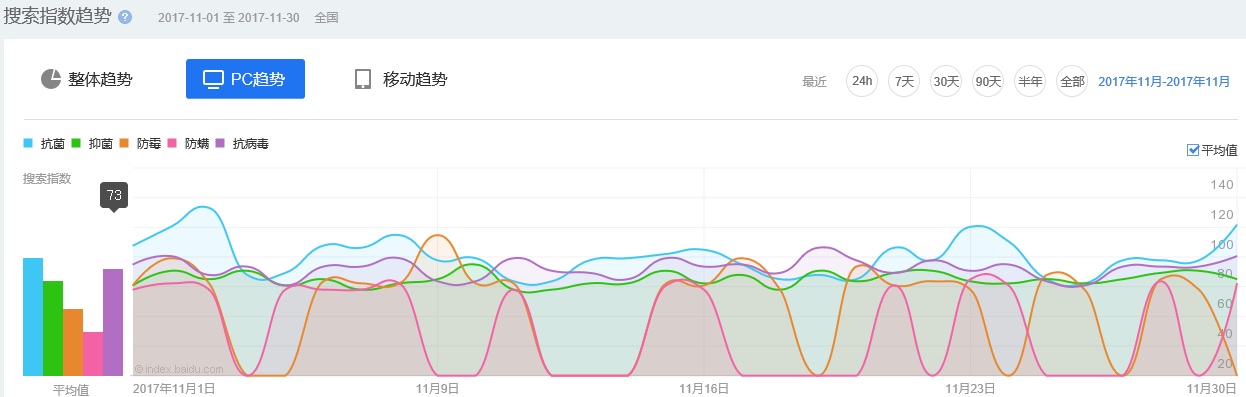Choose the 90天 range button

tap(988, 81)
